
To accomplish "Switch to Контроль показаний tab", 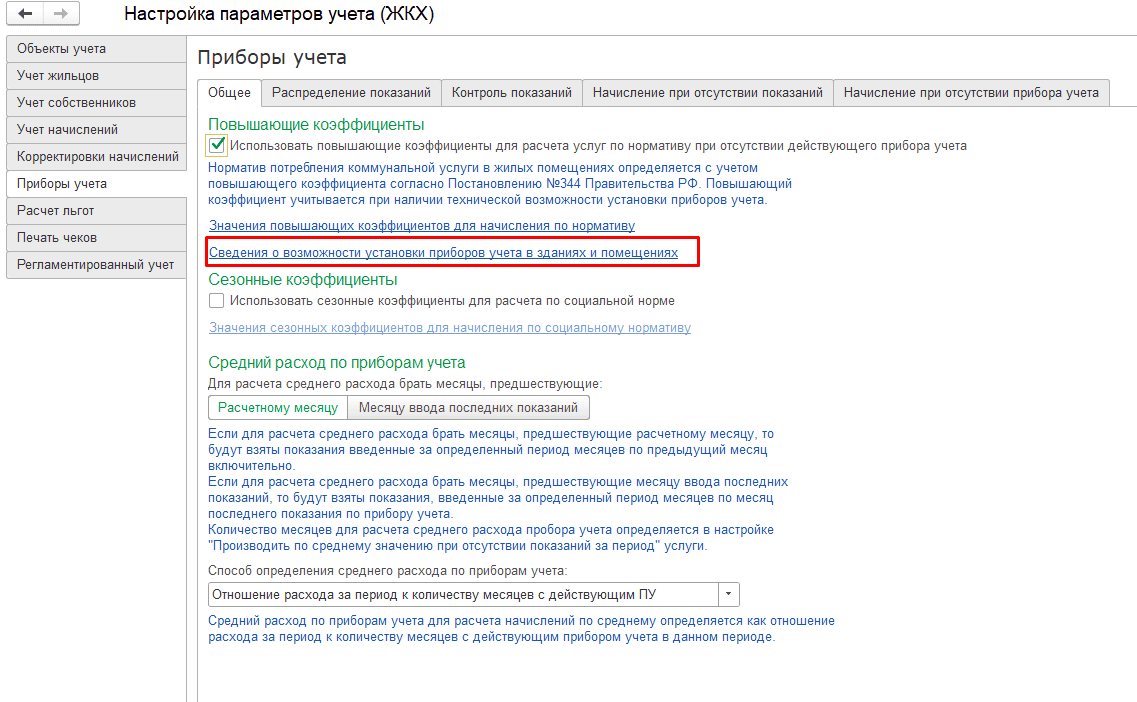I will click(x=512, y=93).
